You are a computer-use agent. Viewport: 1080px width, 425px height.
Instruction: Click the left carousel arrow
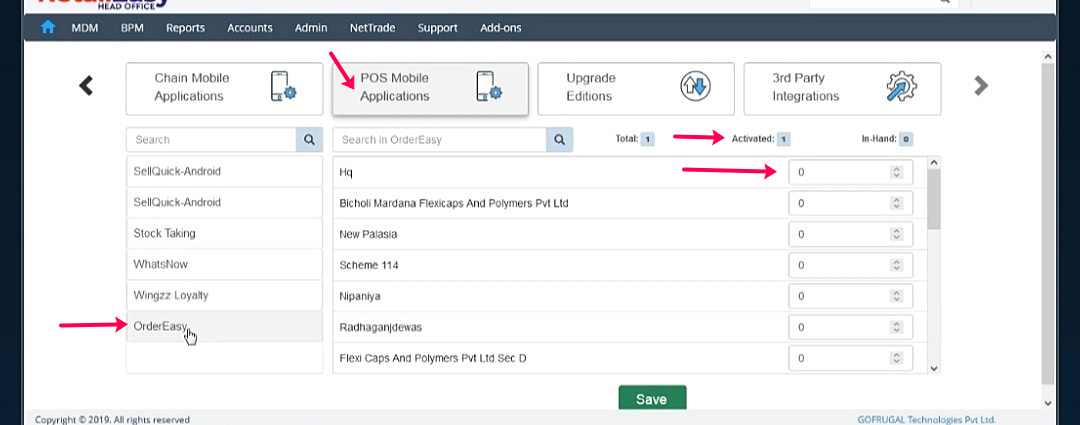[86, 86]
